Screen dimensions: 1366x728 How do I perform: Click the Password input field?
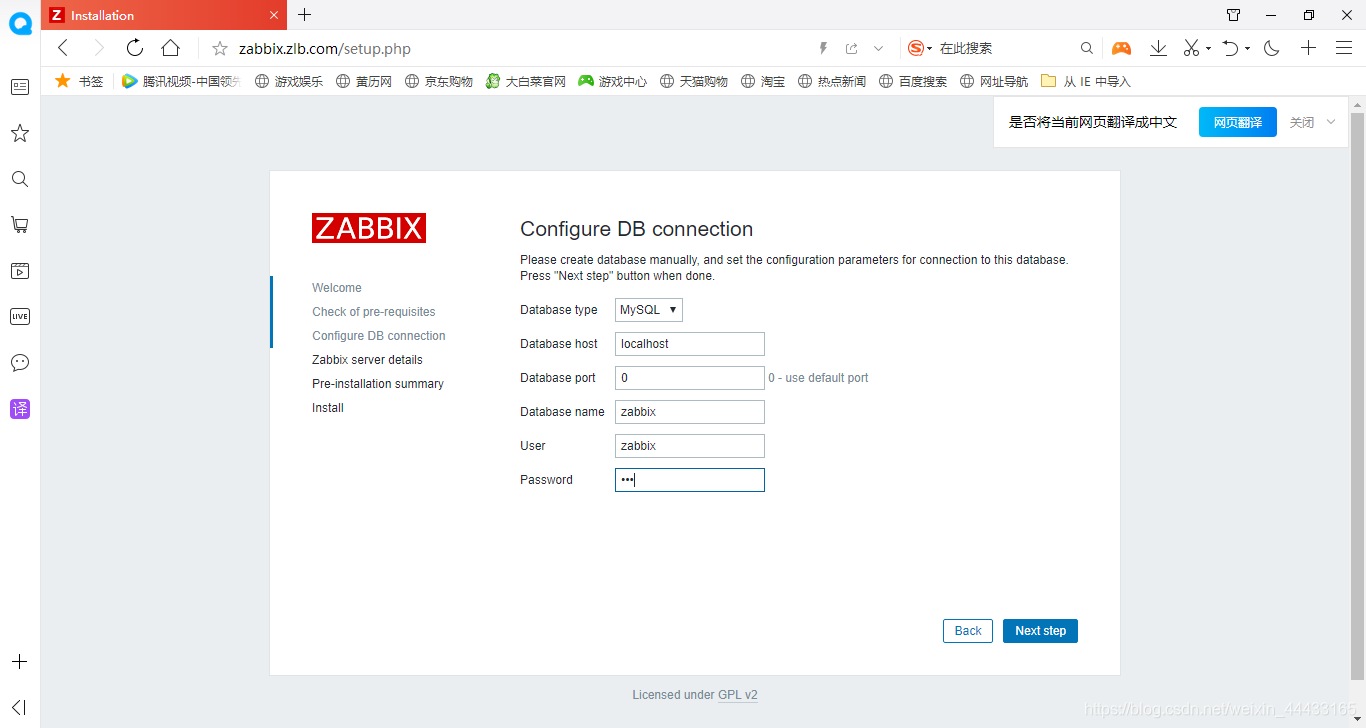pyautogui.click(x=690, y=480)
